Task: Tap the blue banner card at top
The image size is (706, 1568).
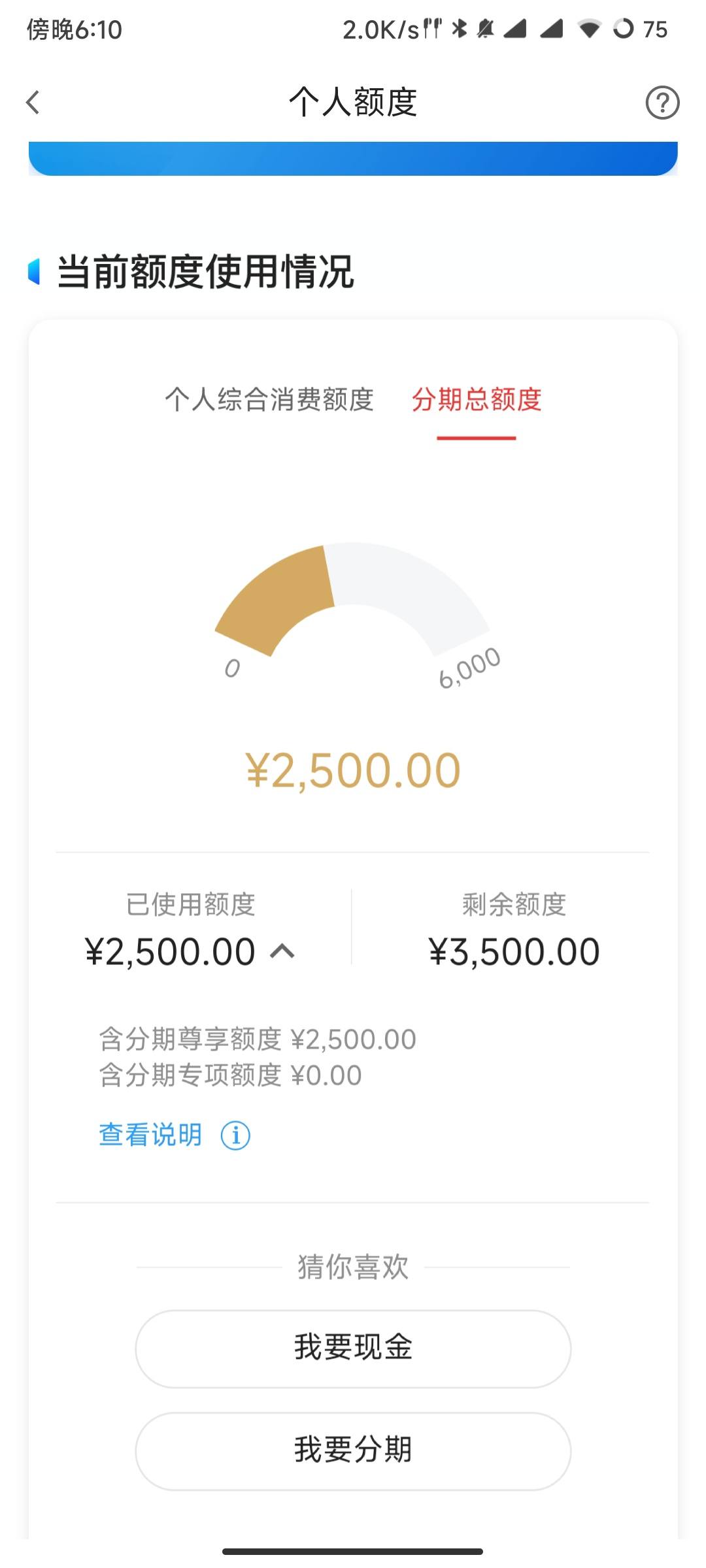Action: (x=353, y=158)
